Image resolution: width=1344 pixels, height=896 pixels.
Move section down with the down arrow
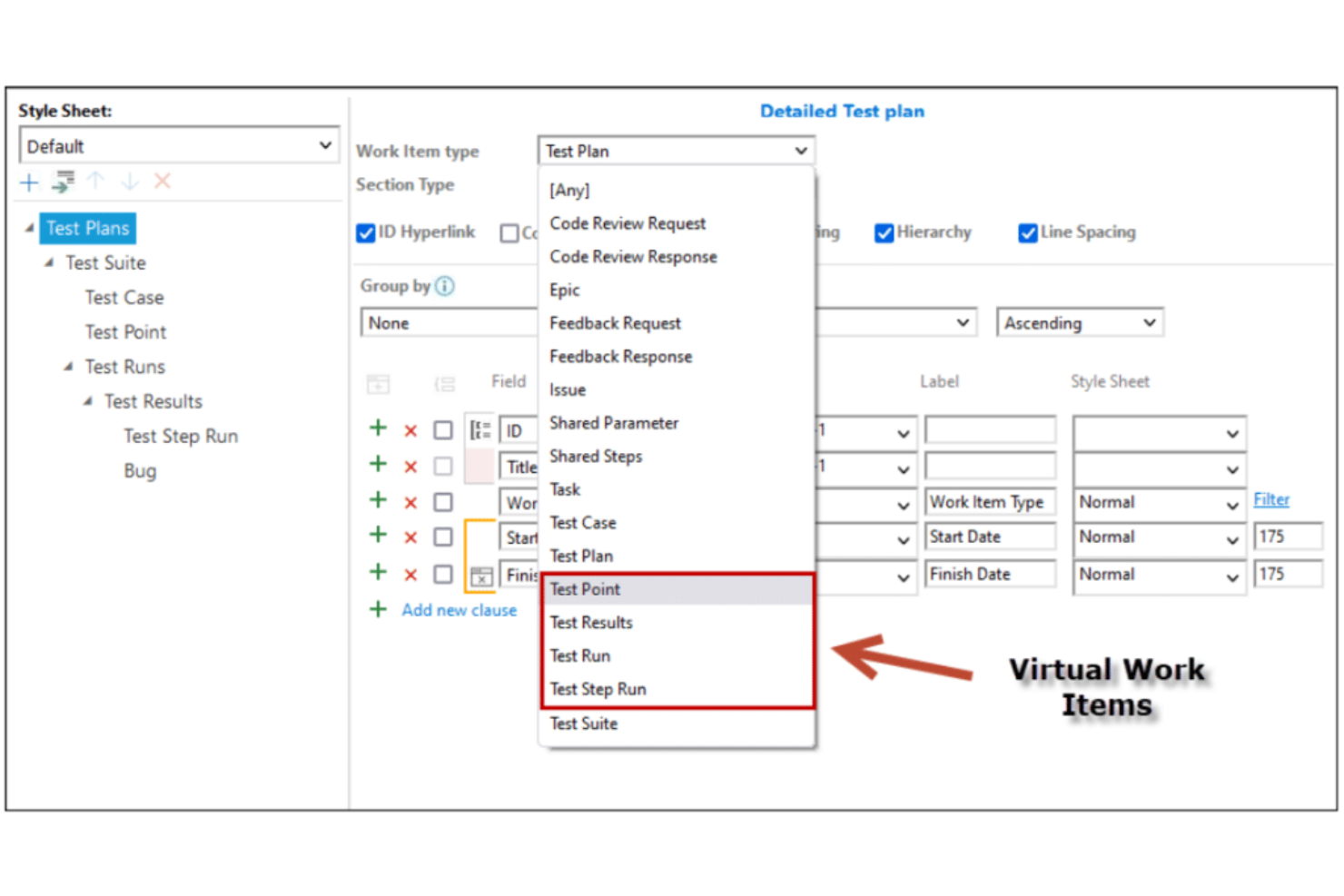[x=130, y=182]
